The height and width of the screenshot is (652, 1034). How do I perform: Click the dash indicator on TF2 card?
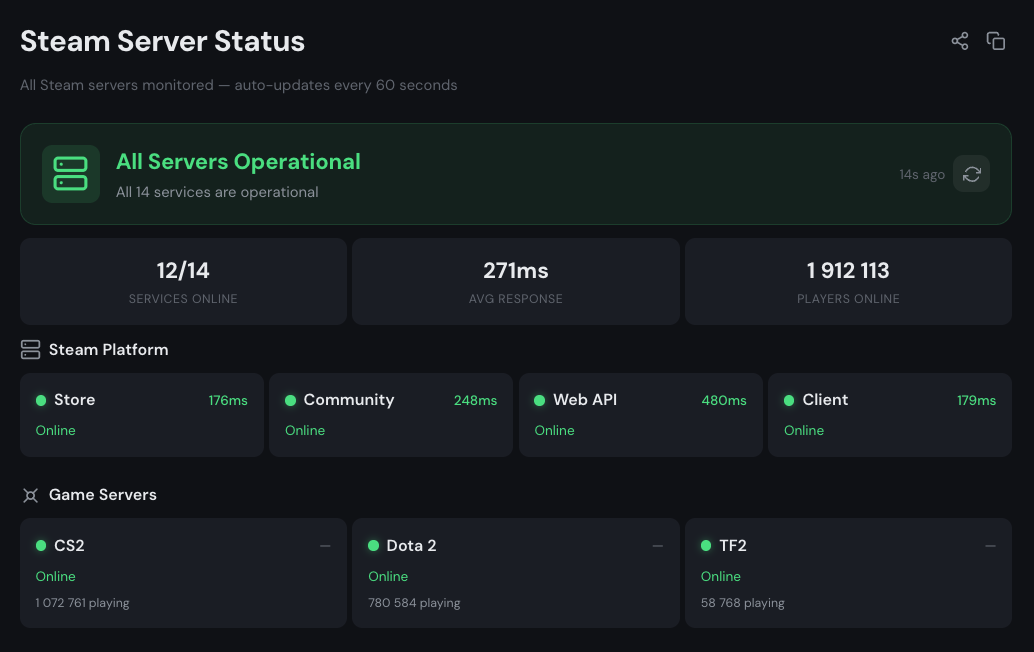(x=990, y=546)
